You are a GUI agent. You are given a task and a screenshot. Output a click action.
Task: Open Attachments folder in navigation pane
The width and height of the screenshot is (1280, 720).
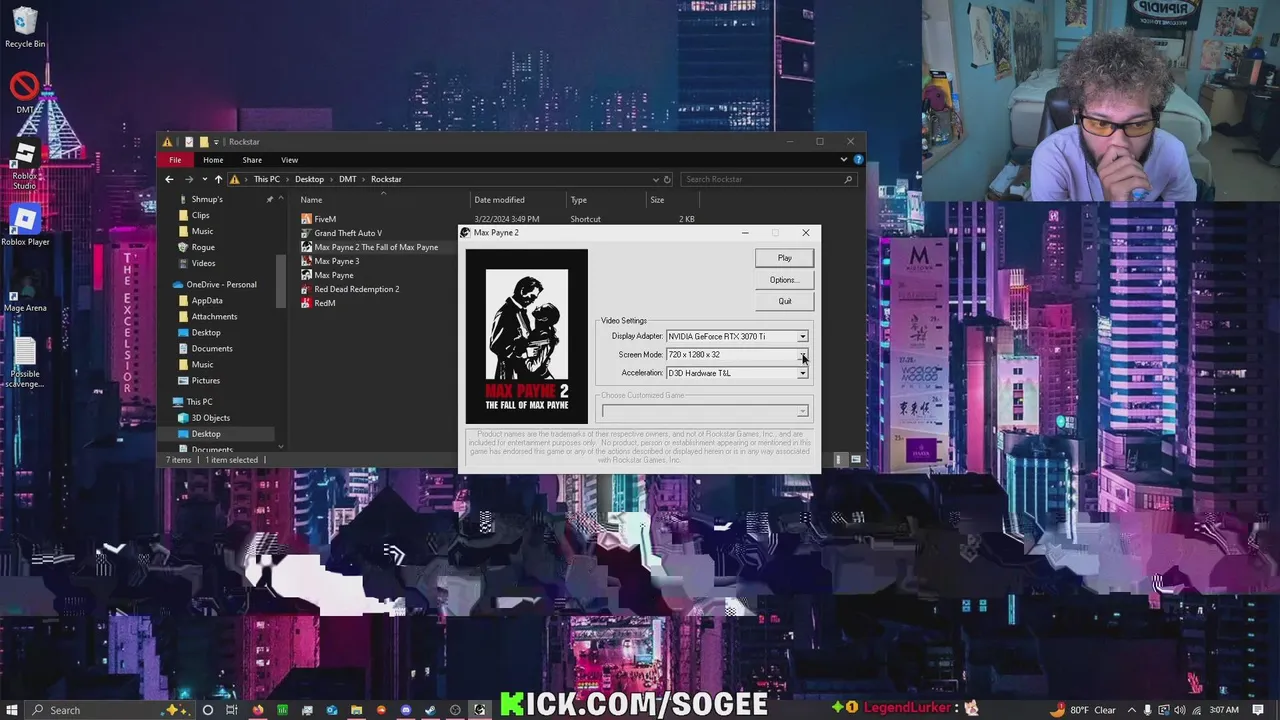[214, 316]
